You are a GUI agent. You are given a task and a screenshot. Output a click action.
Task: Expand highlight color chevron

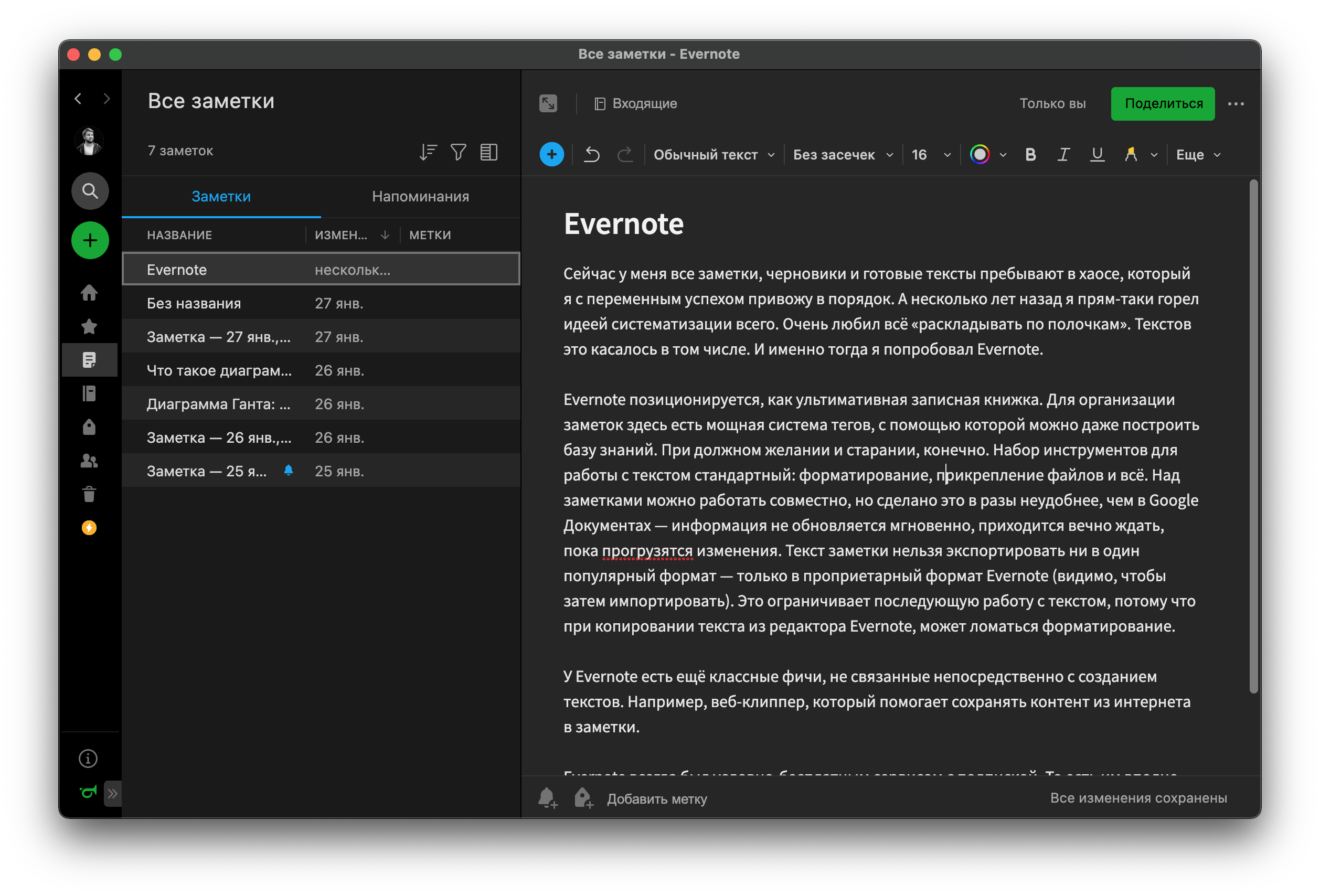click(1154, 155)
